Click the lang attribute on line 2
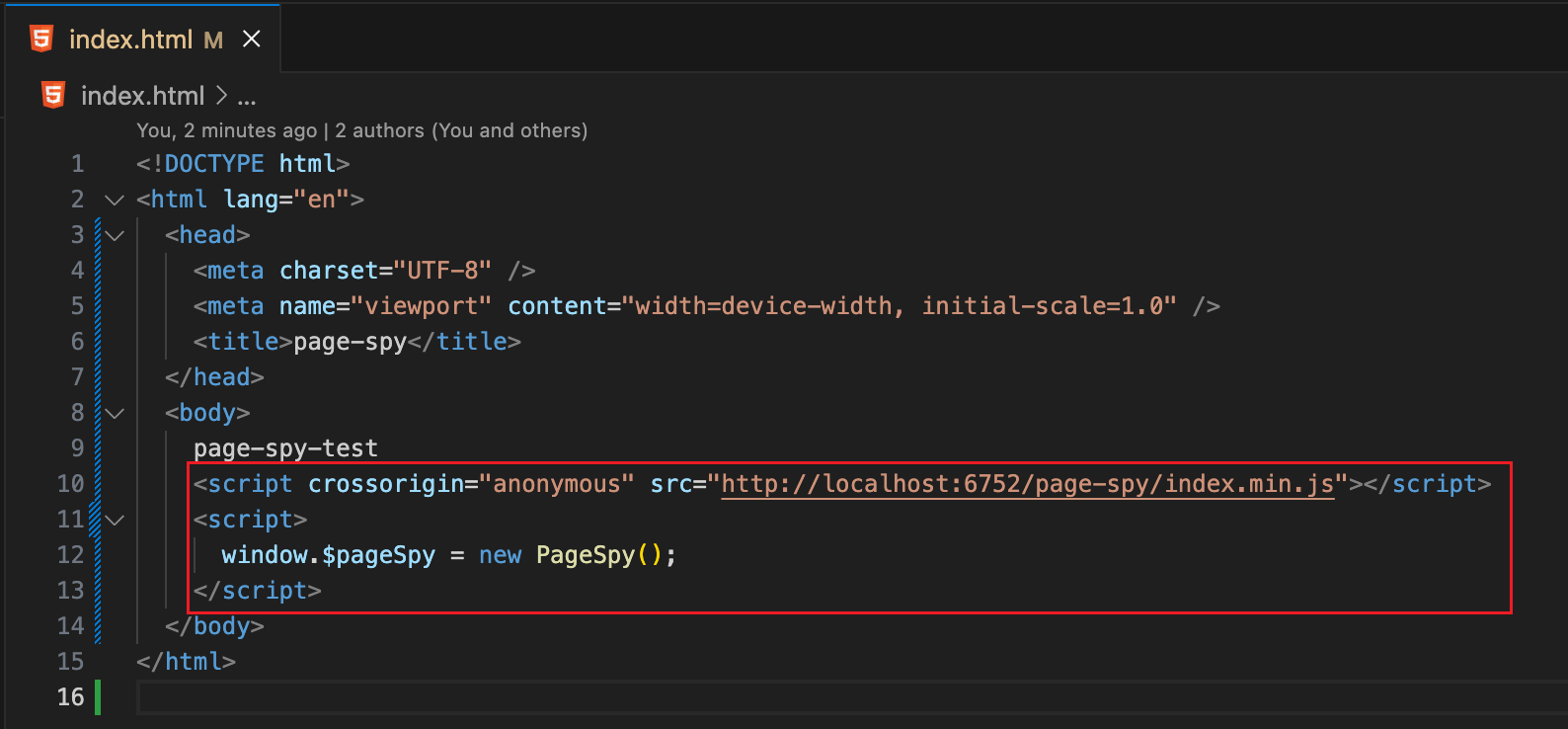 click(x=251, y=200)
